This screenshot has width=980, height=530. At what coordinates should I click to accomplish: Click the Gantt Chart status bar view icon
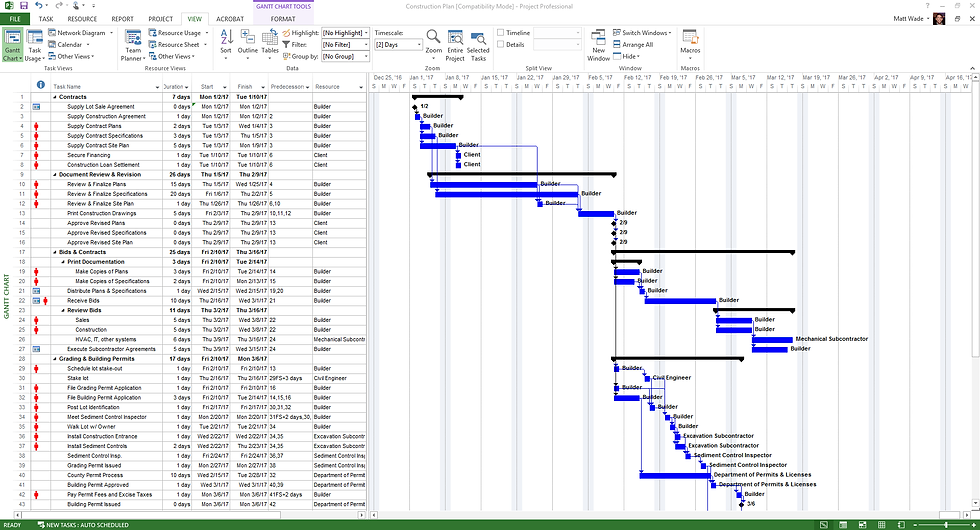824,525
